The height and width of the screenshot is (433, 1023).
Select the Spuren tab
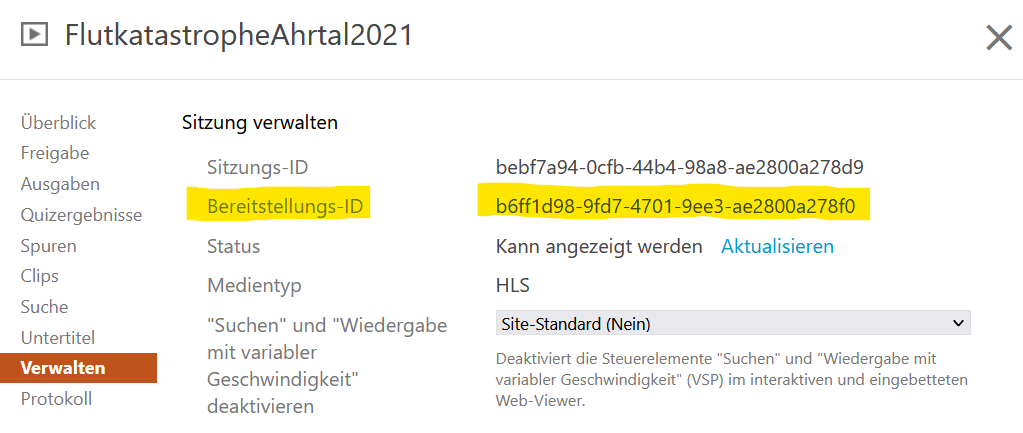pos(48,246)
